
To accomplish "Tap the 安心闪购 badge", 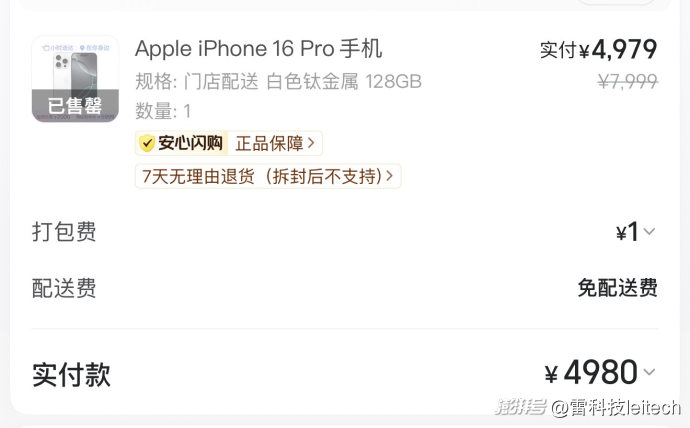I will click(x=182, y=143).
